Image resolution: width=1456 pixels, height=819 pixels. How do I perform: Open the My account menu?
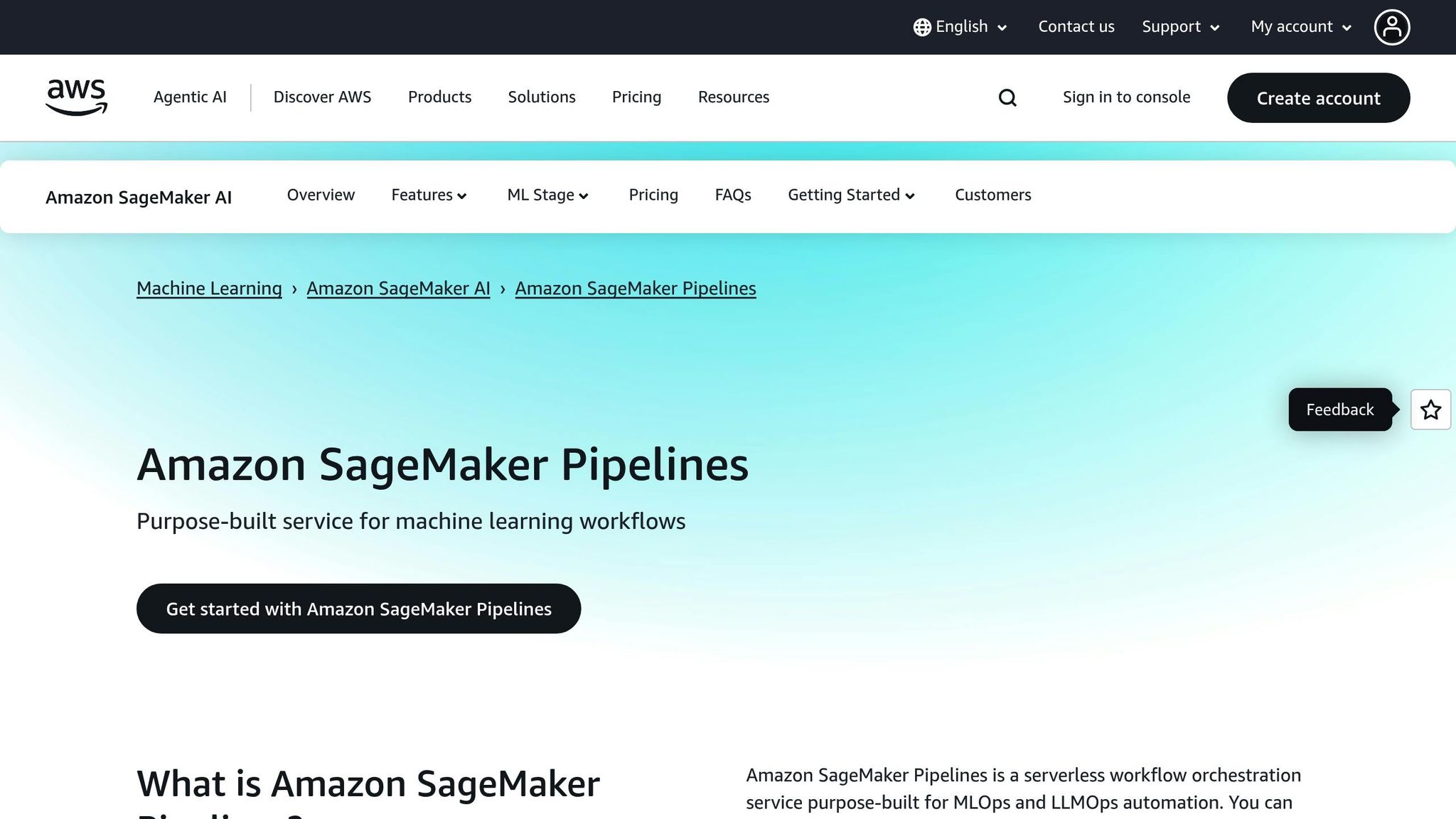(x=1299, y=26)
